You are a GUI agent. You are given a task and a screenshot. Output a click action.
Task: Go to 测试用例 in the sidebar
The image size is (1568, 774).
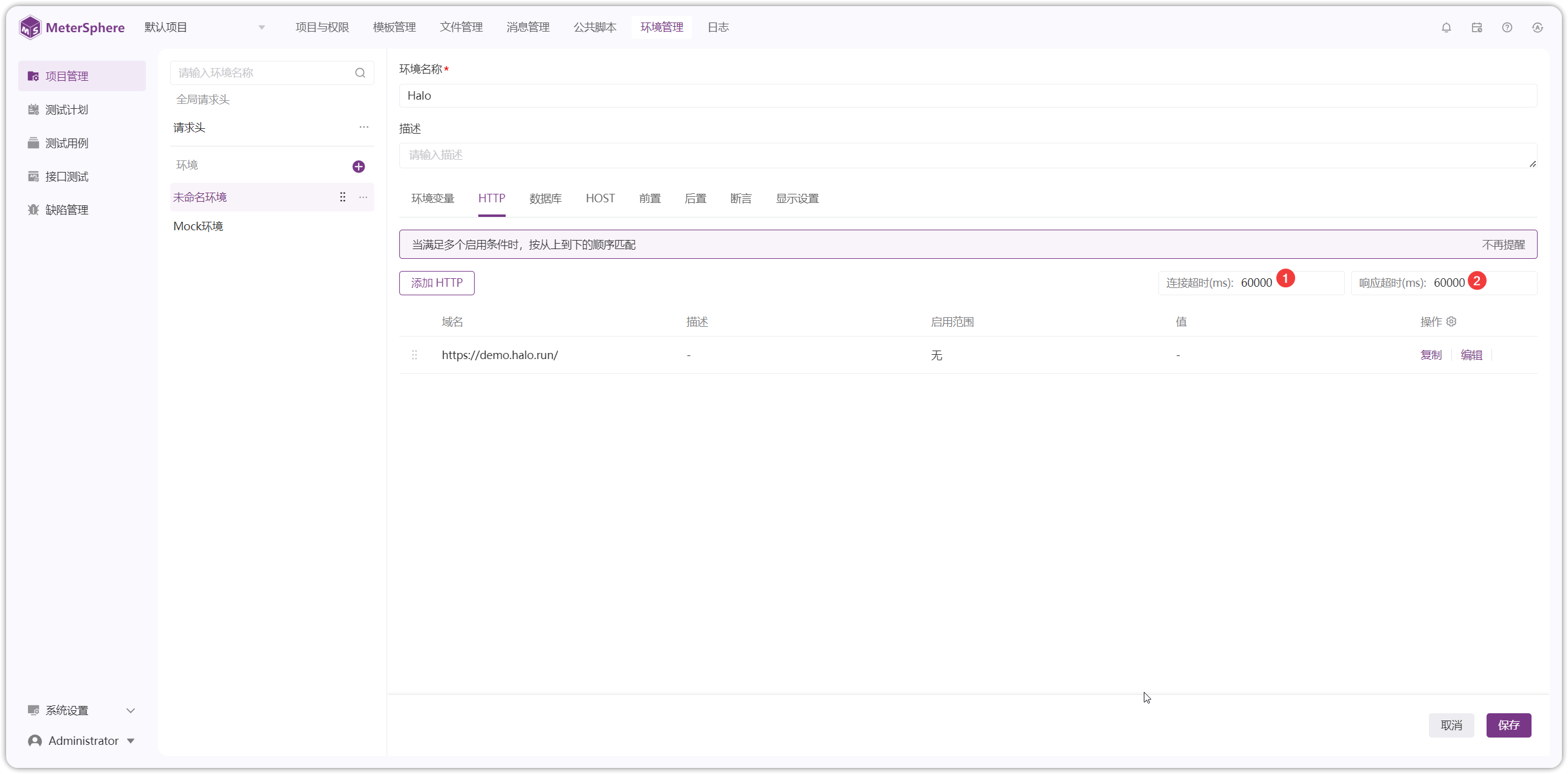coord(81,143)
